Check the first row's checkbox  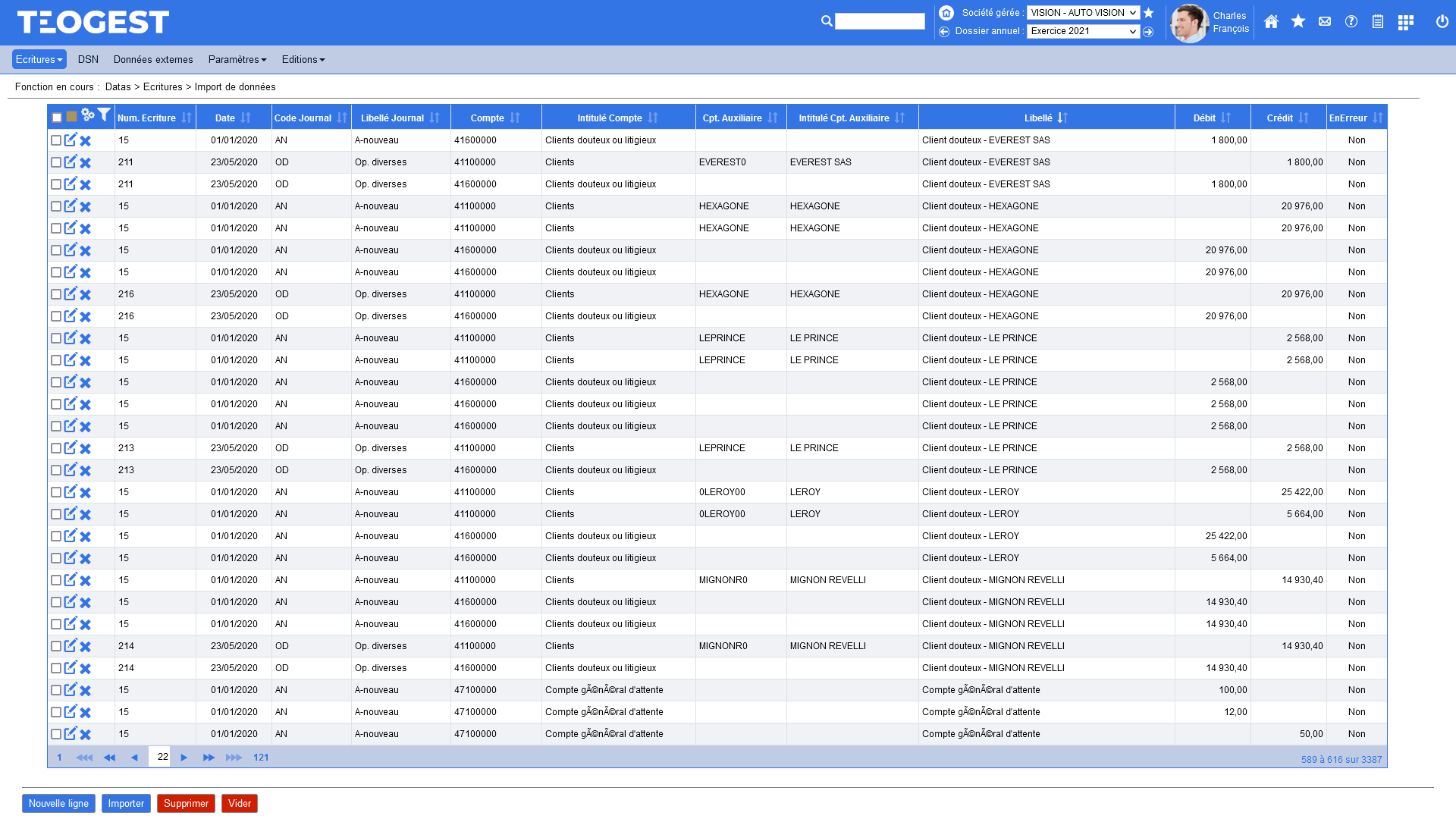(56, 140)
